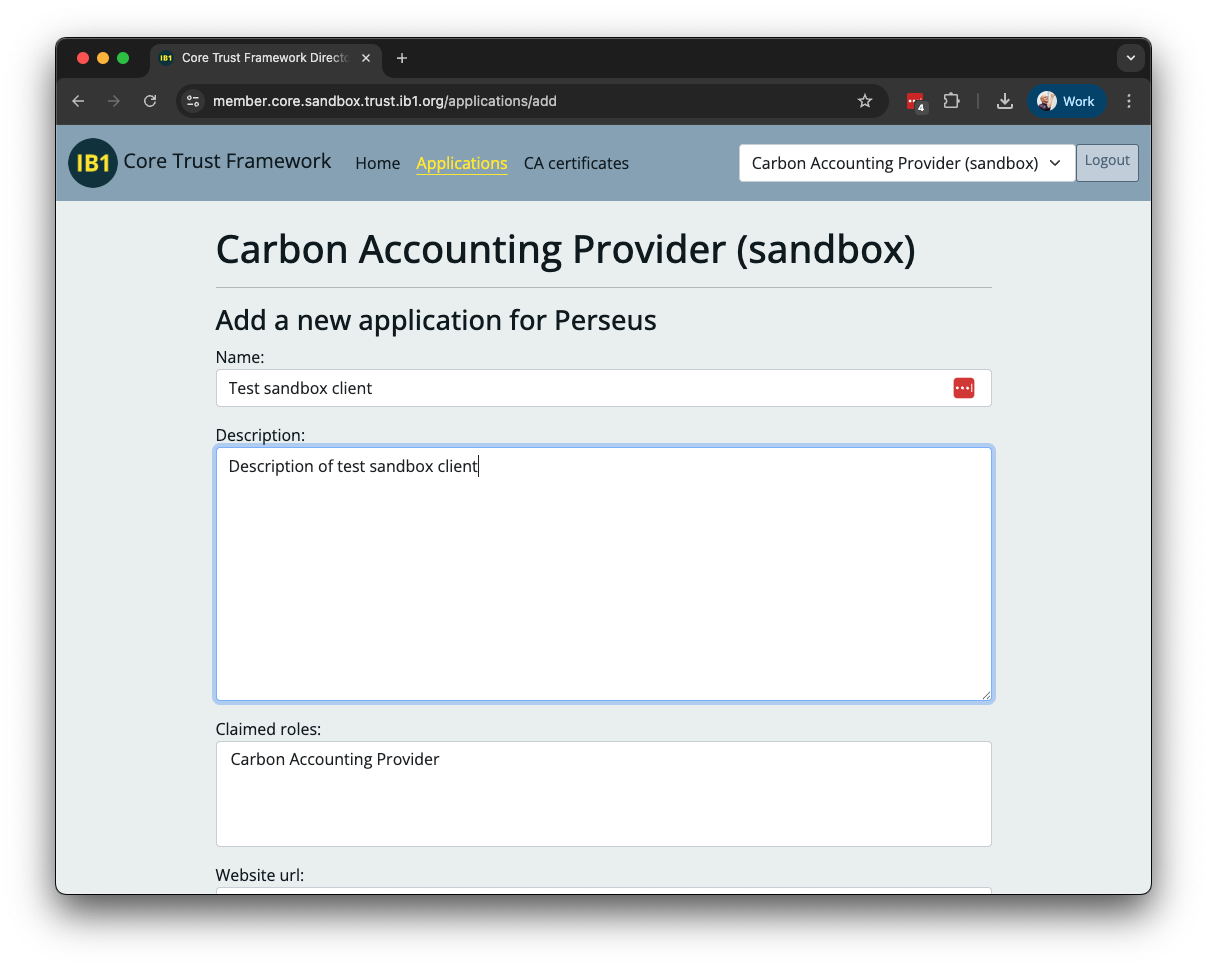Click the Website url: label

(x=260, y=875)
